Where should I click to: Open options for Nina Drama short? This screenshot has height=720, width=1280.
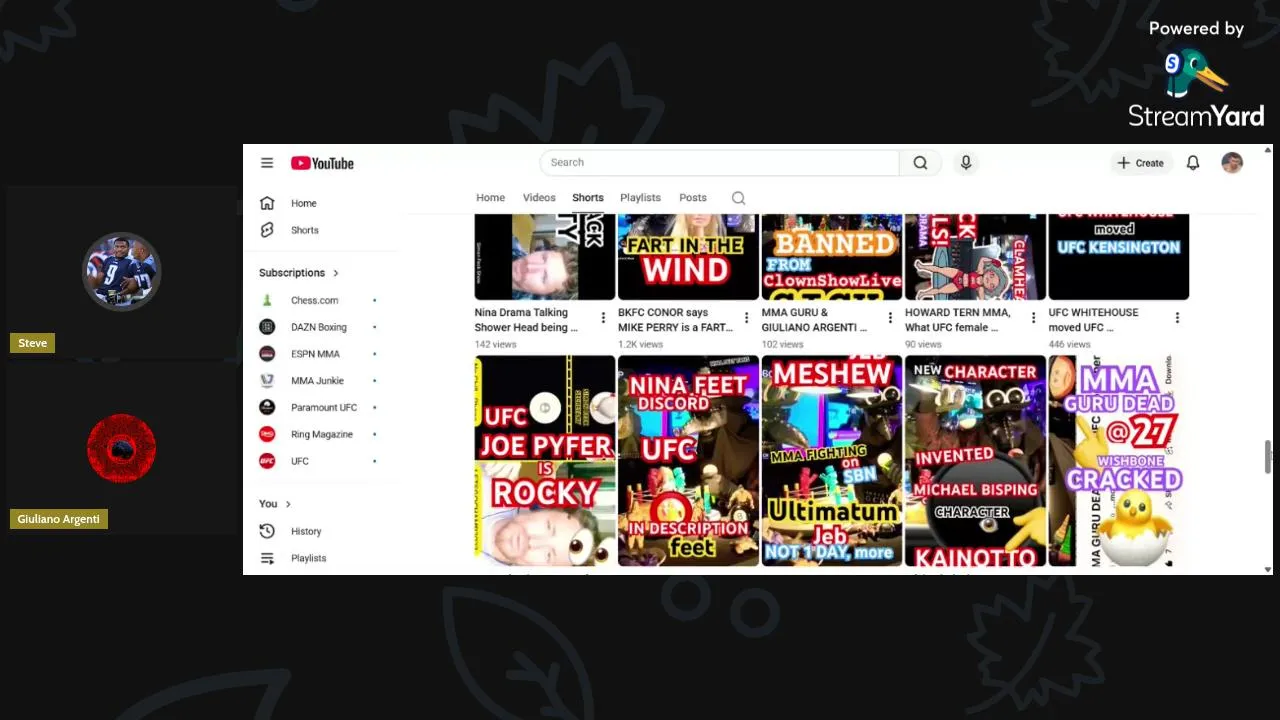pyautogui.click(x=603, y=318)
